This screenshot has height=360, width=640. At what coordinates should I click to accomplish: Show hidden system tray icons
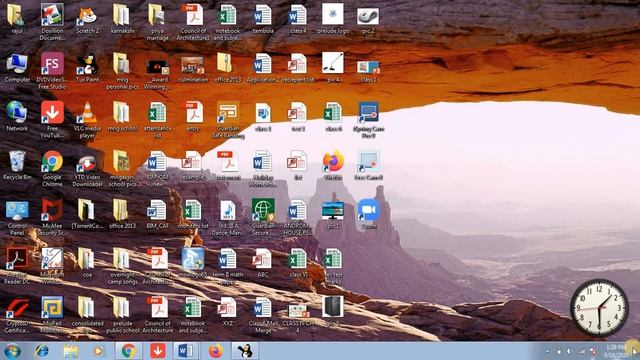pos(548,351)
